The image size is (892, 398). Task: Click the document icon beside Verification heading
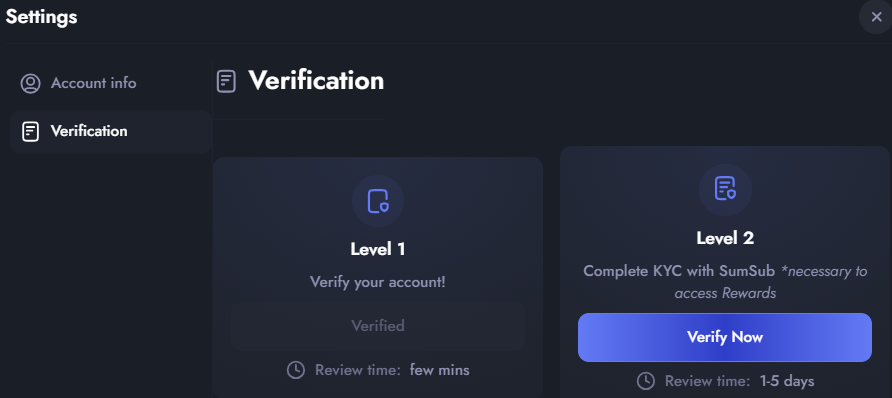(226, 81)
